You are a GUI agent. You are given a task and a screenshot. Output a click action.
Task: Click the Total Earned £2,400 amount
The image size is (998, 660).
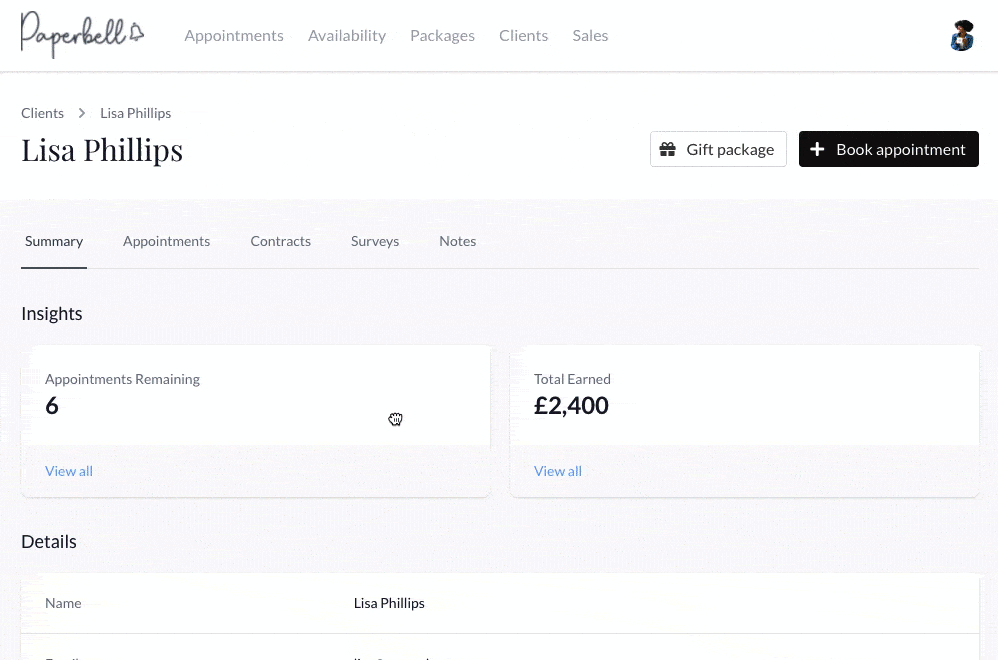coord(571,405)
